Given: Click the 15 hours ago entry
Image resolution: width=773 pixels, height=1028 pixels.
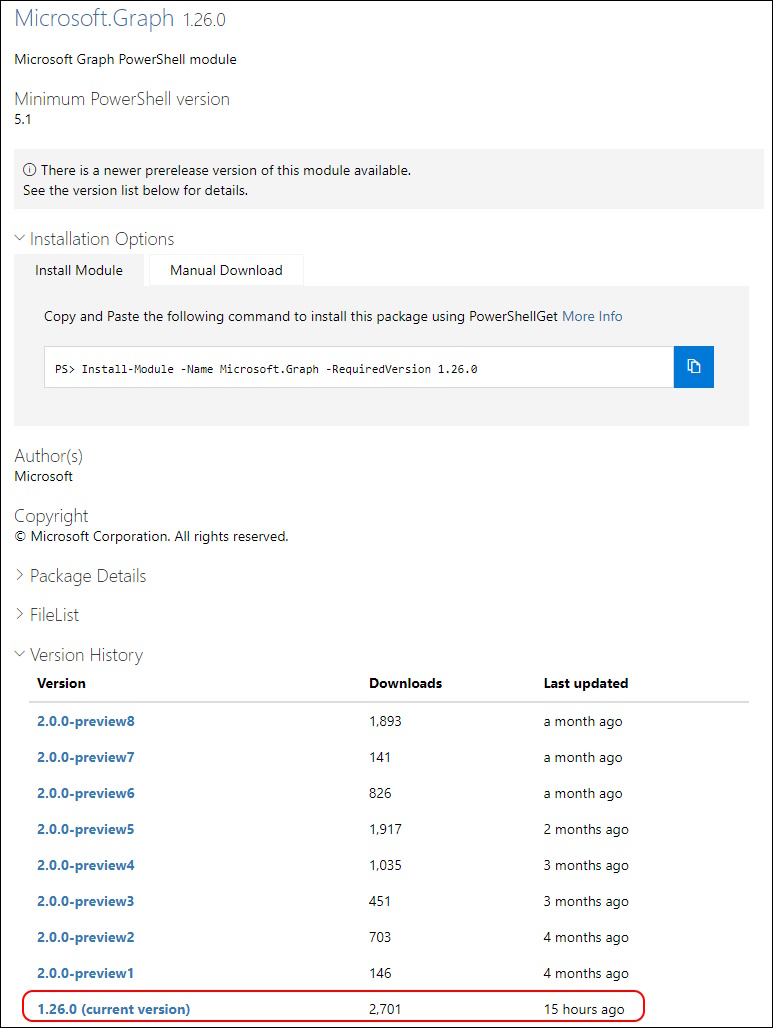Looking at the screenshot, I should 584,1009.
